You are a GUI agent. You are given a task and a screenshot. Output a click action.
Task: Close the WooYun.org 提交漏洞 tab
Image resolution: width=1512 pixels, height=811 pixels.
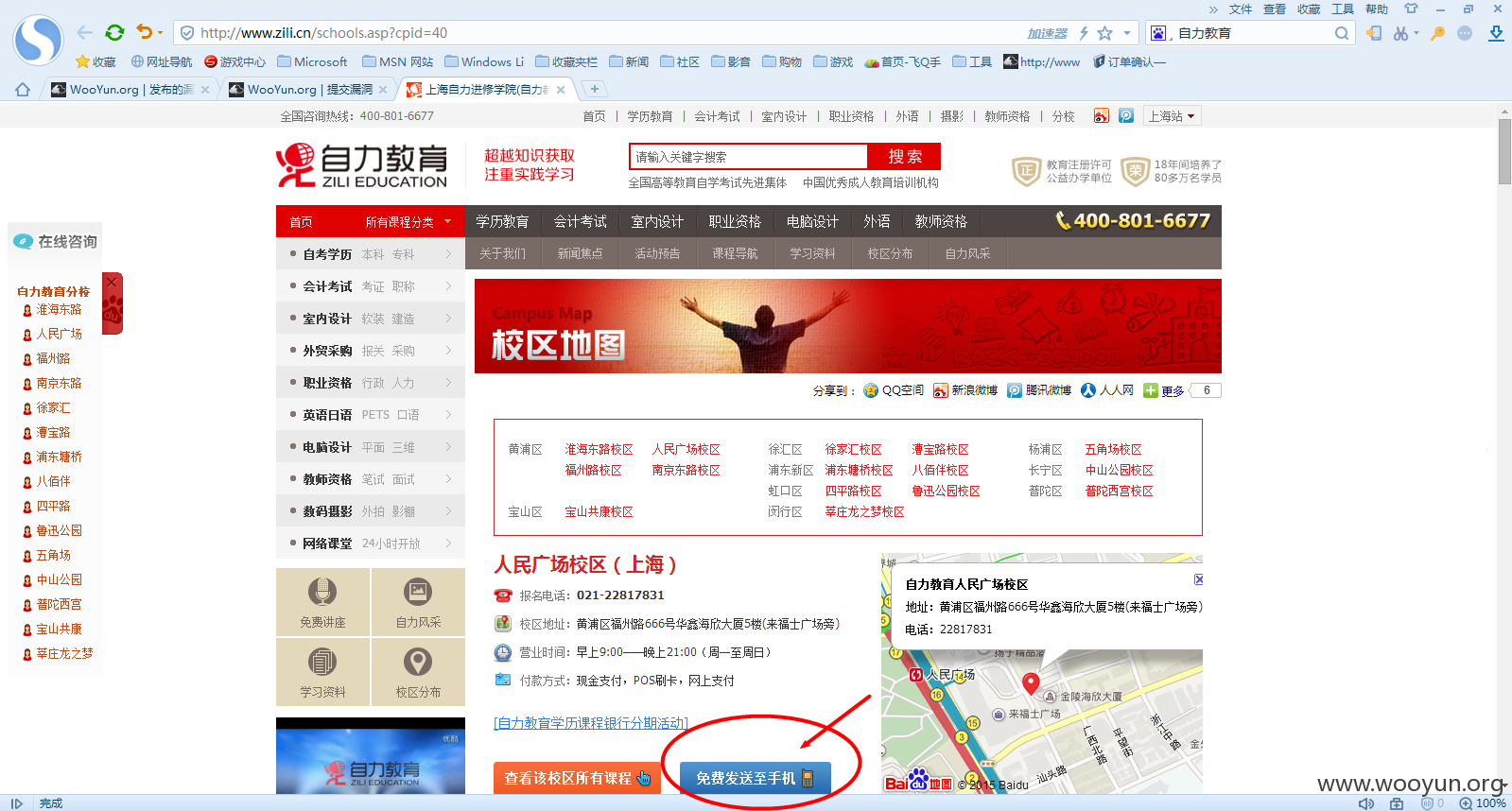[383, 90]
